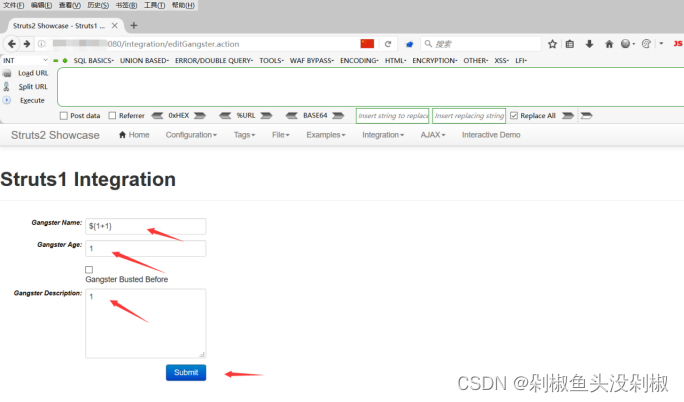684x402 pixels.
Task: Encode %URL with right arrow
Action: click(267, 116)
